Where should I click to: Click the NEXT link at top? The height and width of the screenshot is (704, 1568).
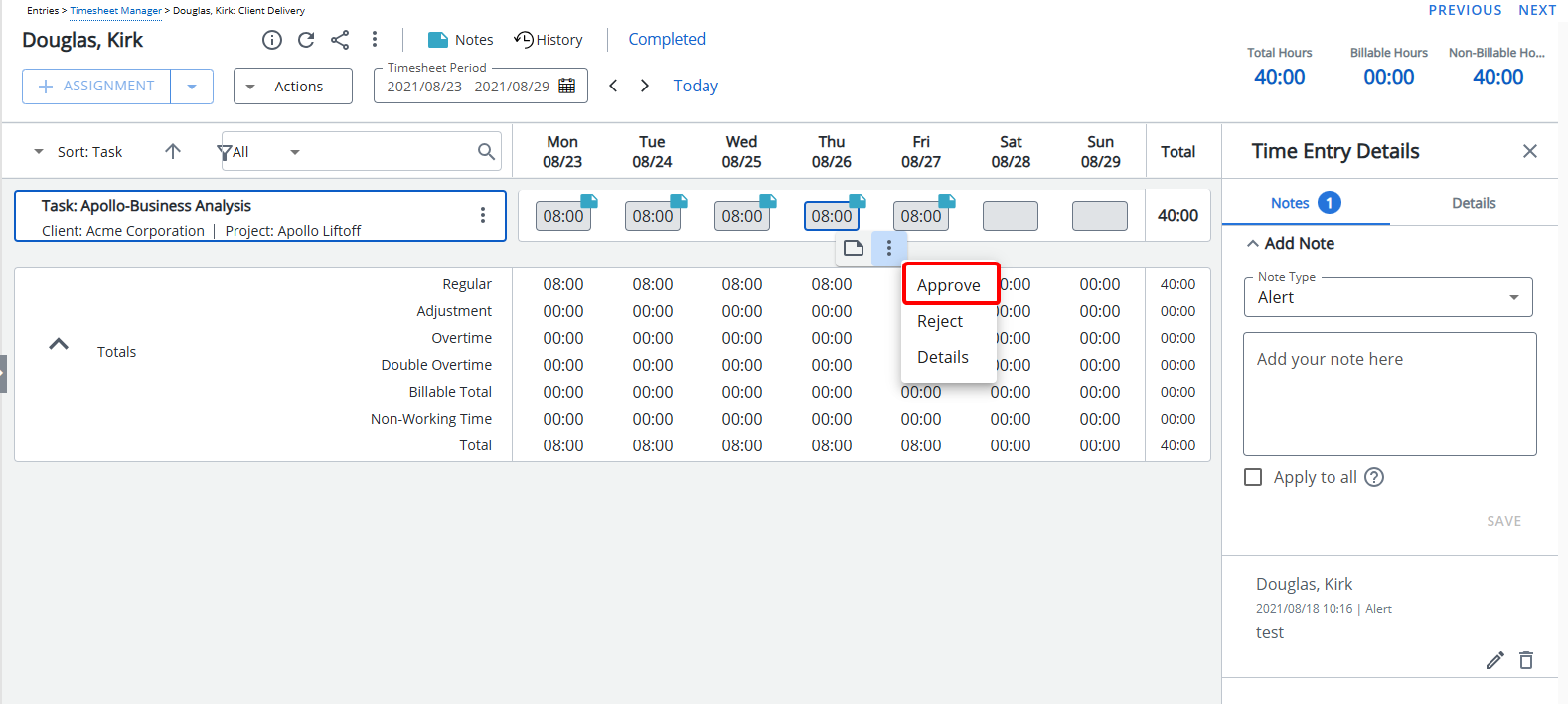point(1537,10)
